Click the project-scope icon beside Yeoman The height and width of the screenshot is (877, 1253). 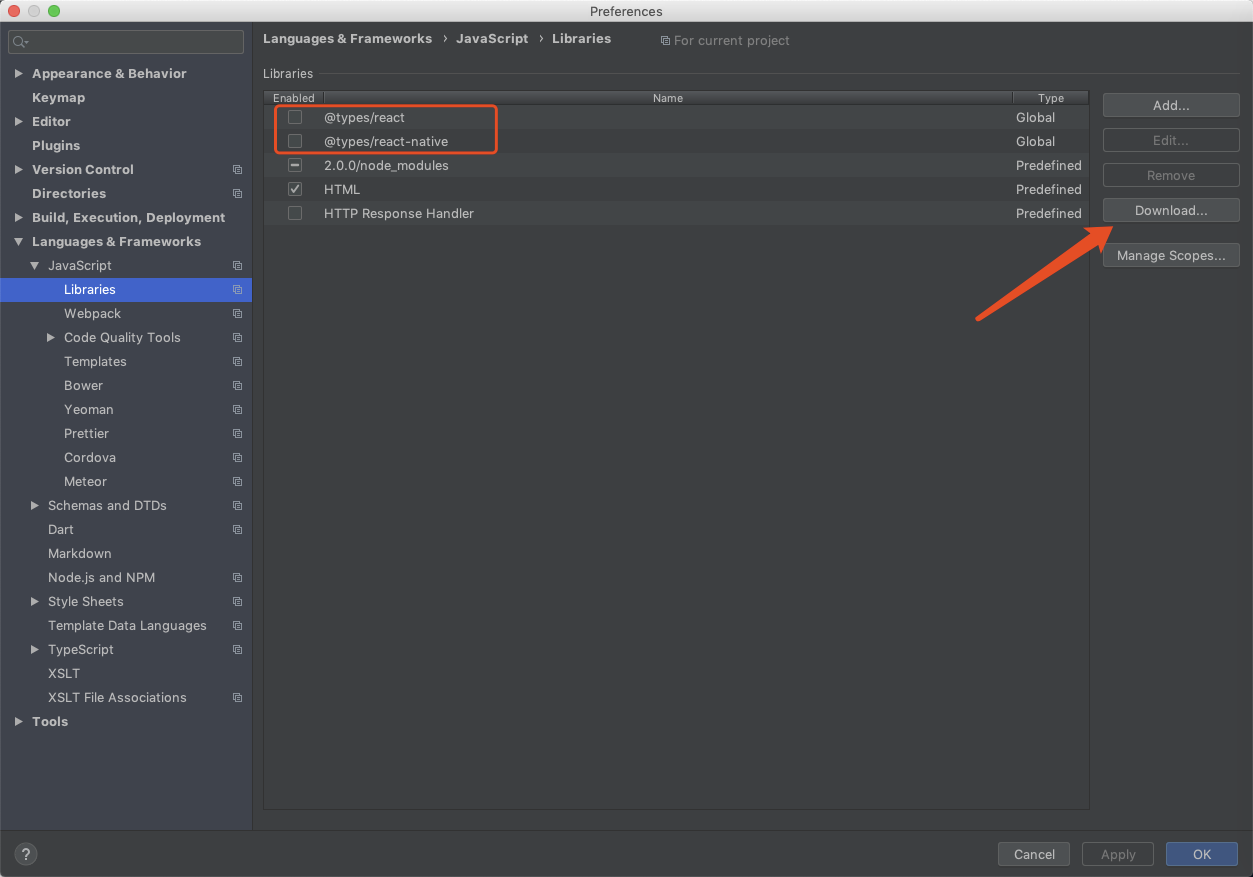tap(237, 410)
